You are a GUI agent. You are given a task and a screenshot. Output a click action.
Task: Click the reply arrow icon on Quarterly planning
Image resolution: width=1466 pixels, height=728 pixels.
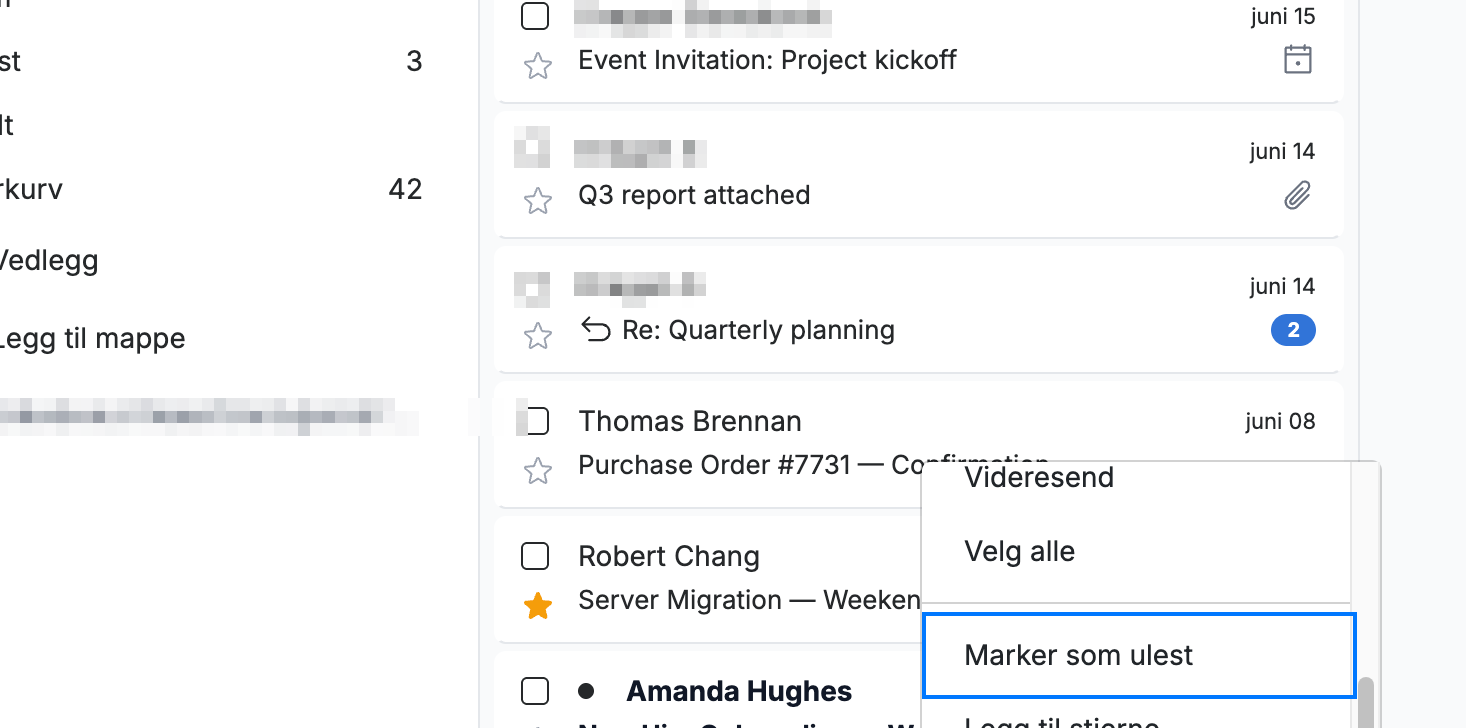596,329
